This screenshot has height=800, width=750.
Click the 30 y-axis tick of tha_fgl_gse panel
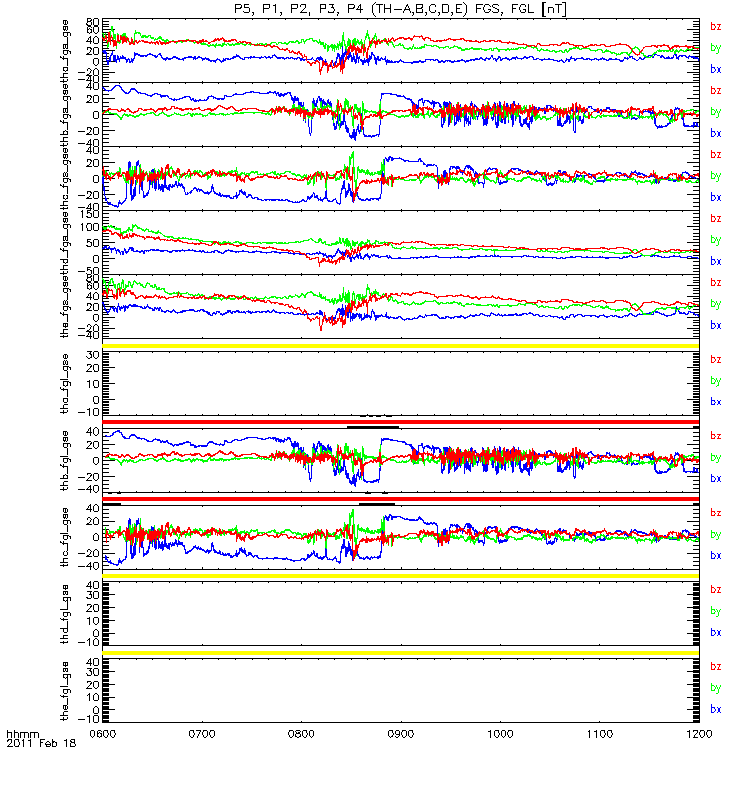pos(93,355)
